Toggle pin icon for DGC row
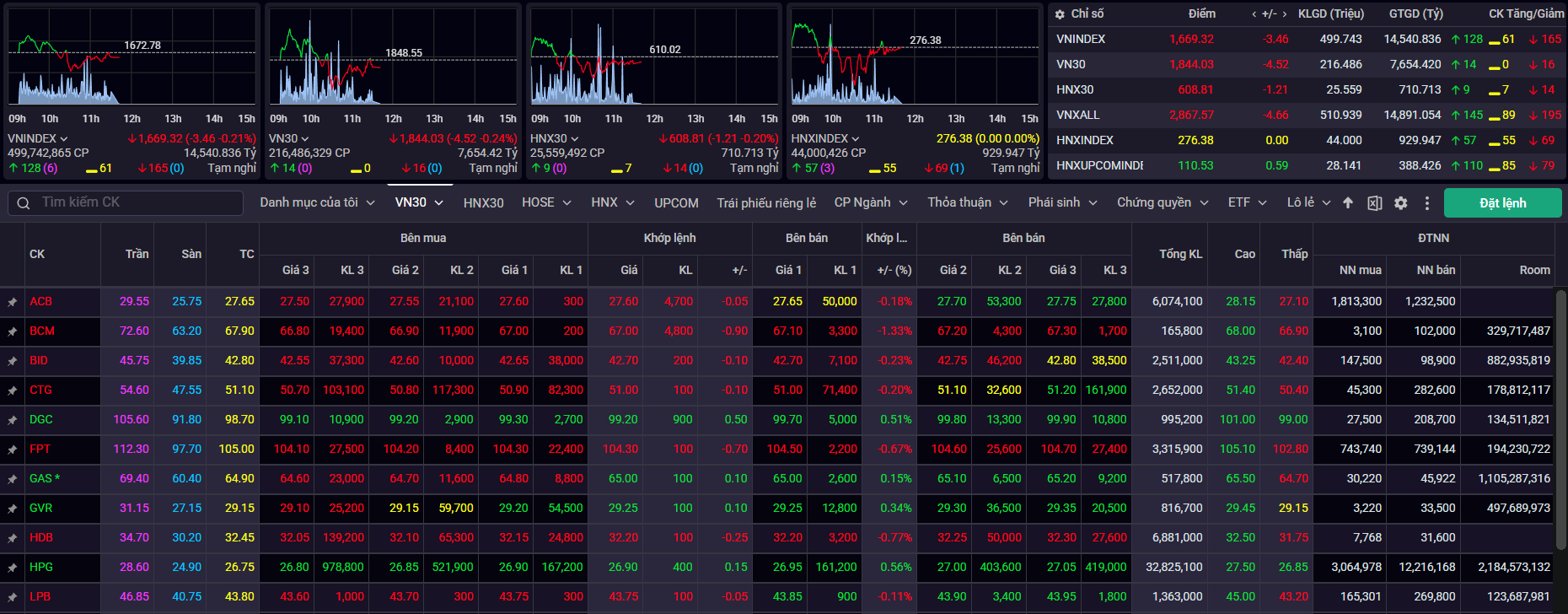The width and height of the screenshot is (1568, 614). click(12, 420)
